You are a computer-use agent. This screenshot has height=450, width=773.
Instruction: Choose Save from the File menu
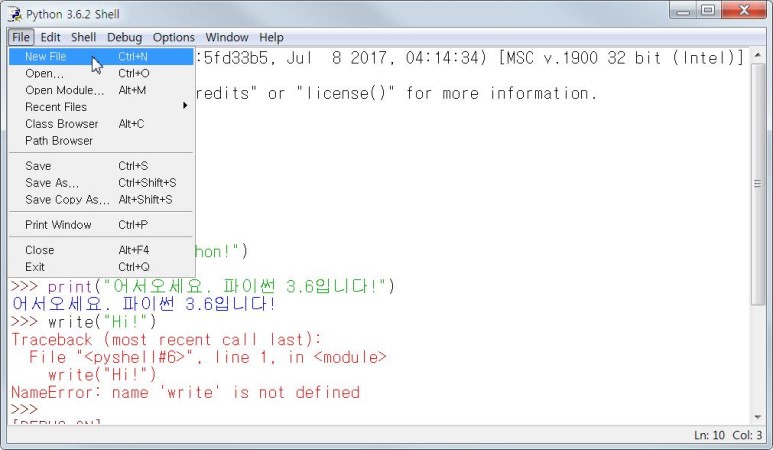101,166
